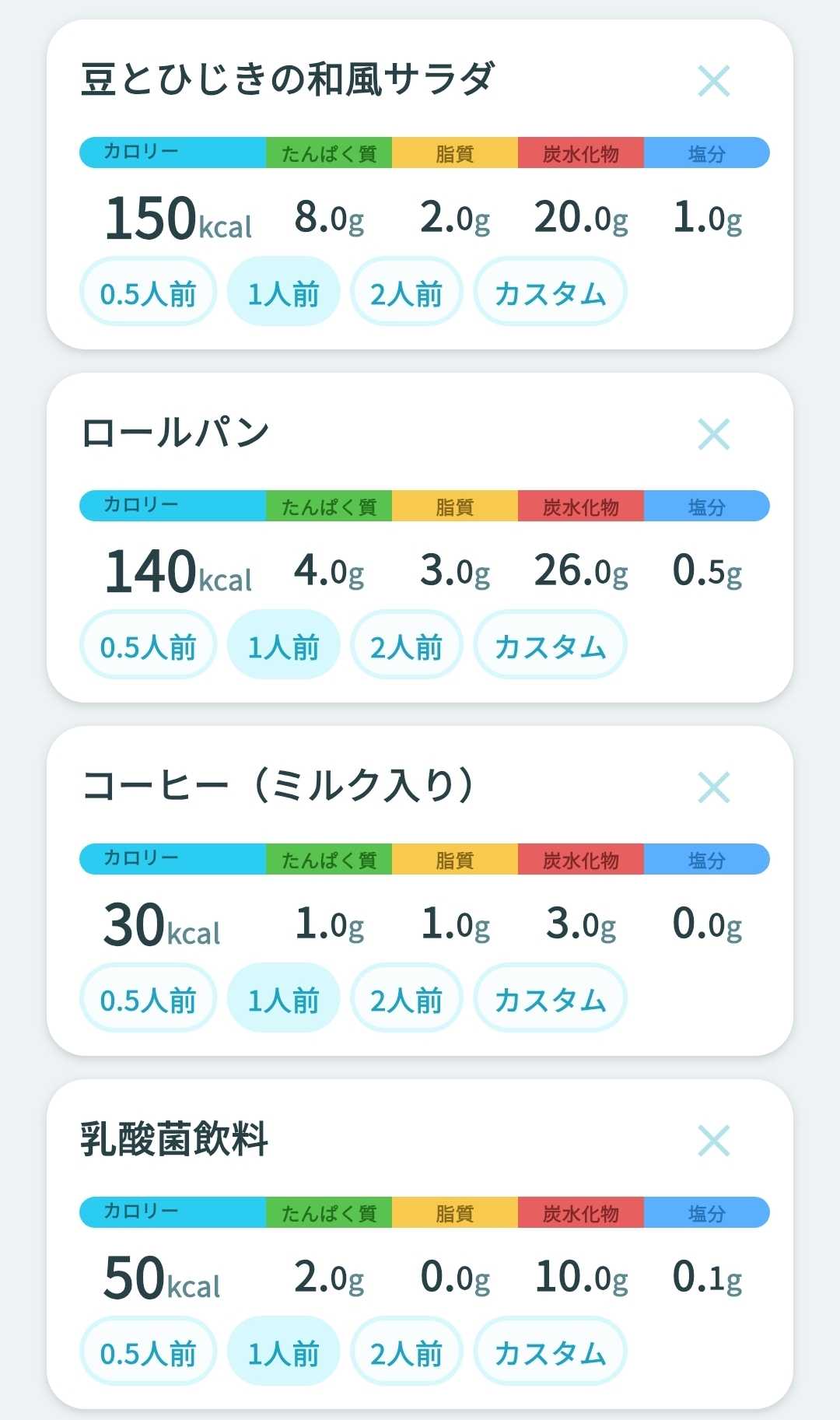
Task: Select 1人前 for ロールパン
Action: (x=283, y=645)
